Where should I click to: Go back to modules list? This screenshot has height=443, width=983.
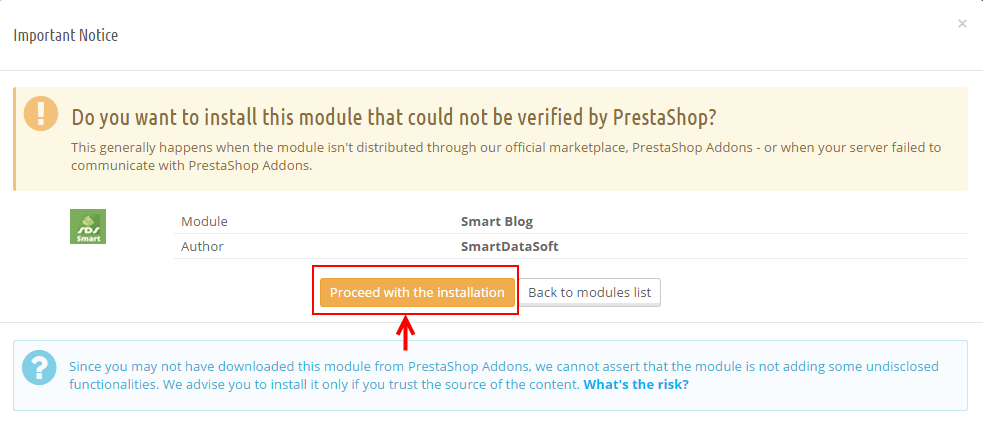tap(589, 292)
